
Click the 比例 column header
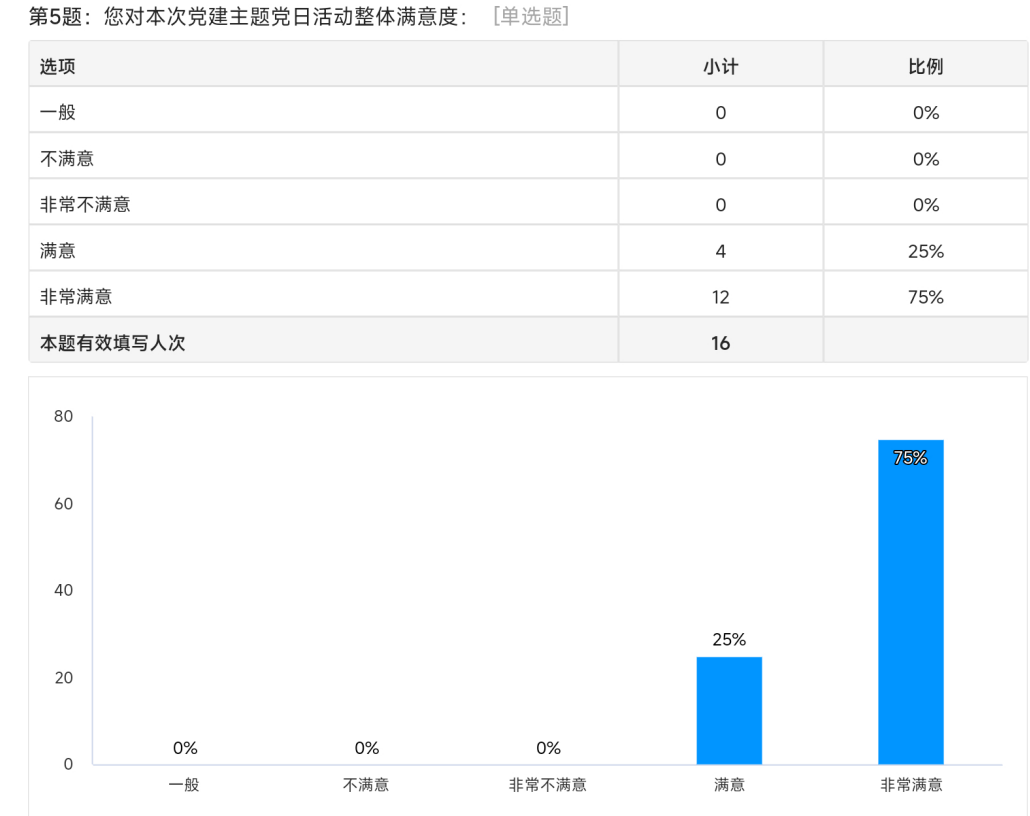925,66
